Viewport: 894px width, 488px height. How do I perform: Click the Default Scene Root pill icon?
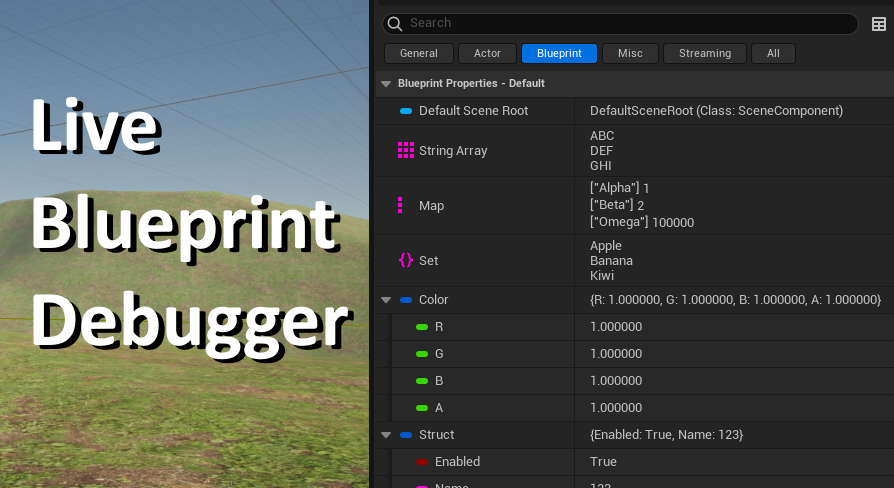[x=406, y=111]
